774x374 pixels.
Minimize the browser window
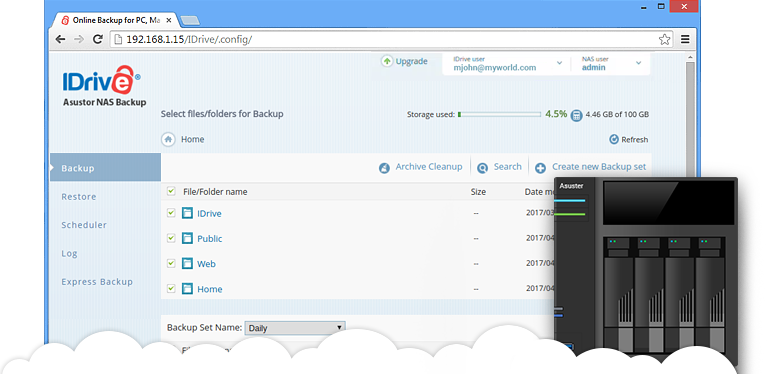(x=644, y=7)
